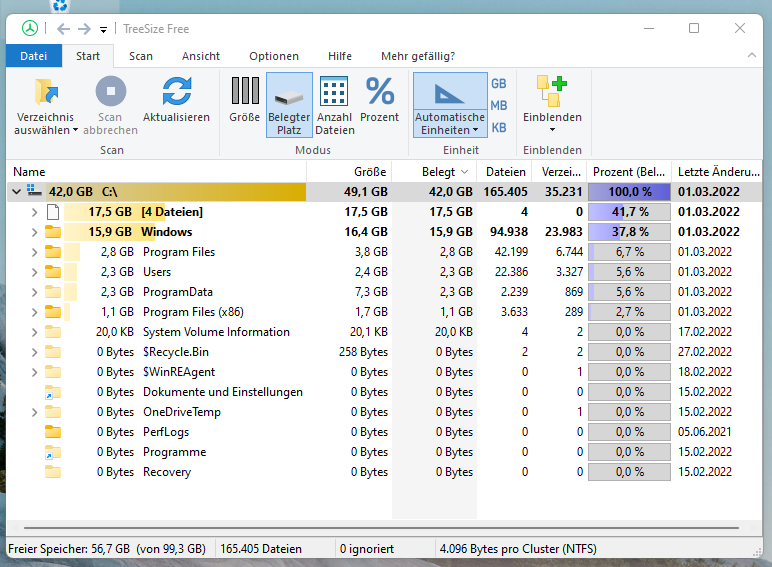This screenshot has height=567, width=772.
Task: Sort by the Größe column header
Action: pyautogui.click(x=349, y=172)
